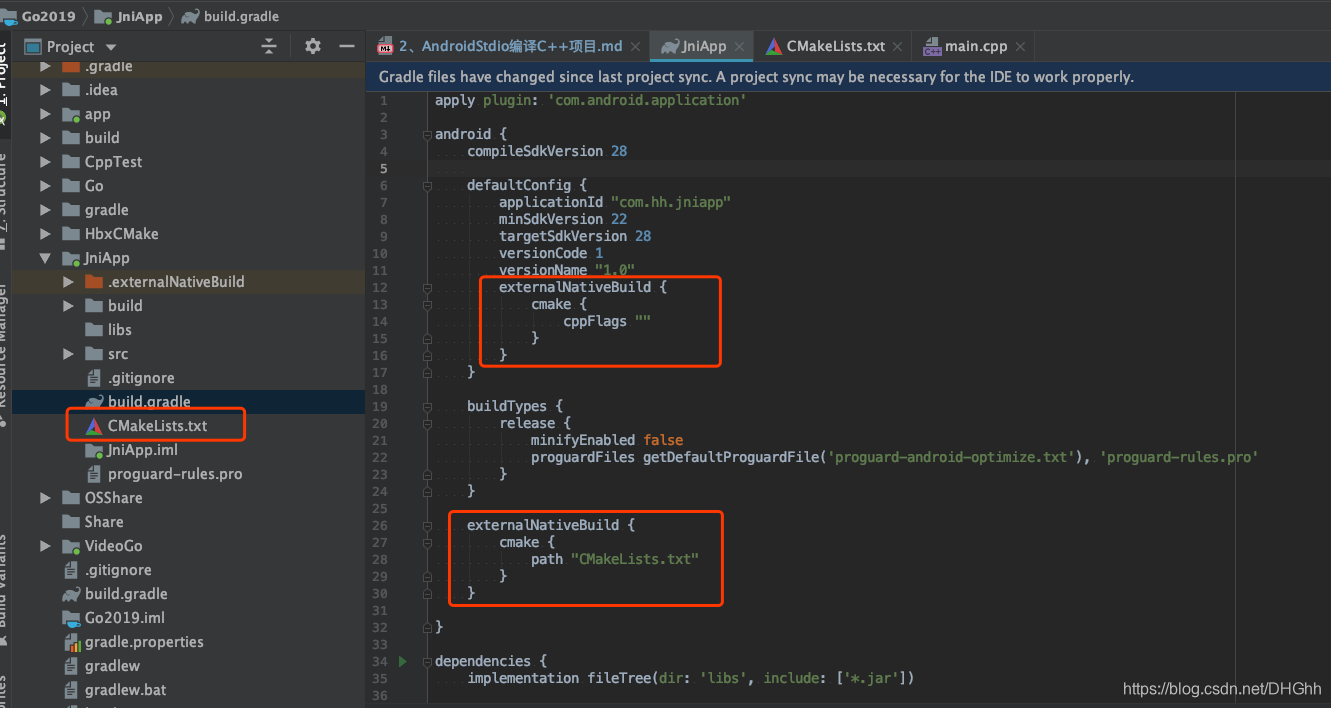Image resolution: width=1331 pixels, height=708 pixels.
Task: Click the "CMakeLists.txt" path string in code
Action: click(x=635, y=559)
